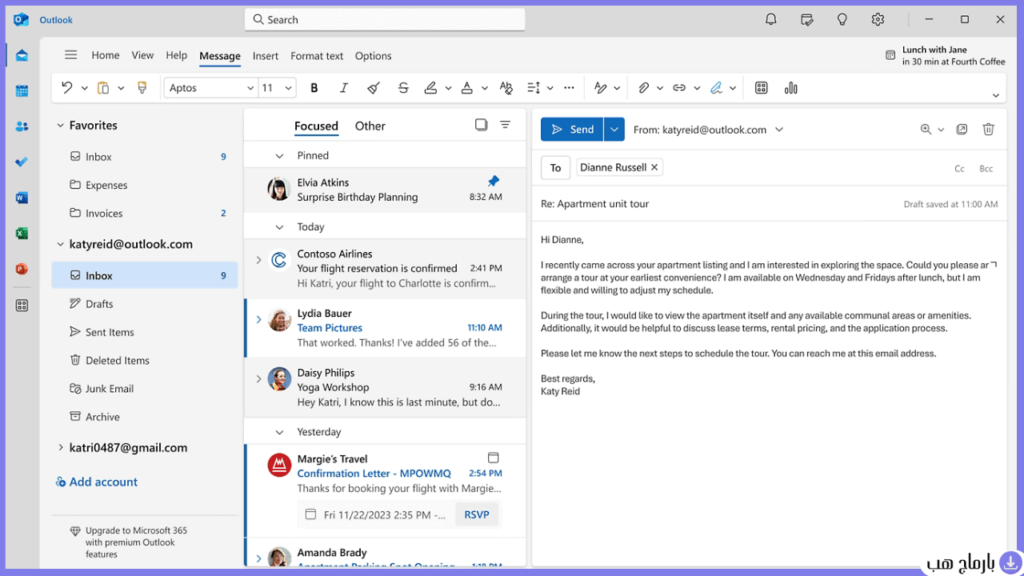
Task: Click the Attach file paperclip icon
Action: point(643,88)
